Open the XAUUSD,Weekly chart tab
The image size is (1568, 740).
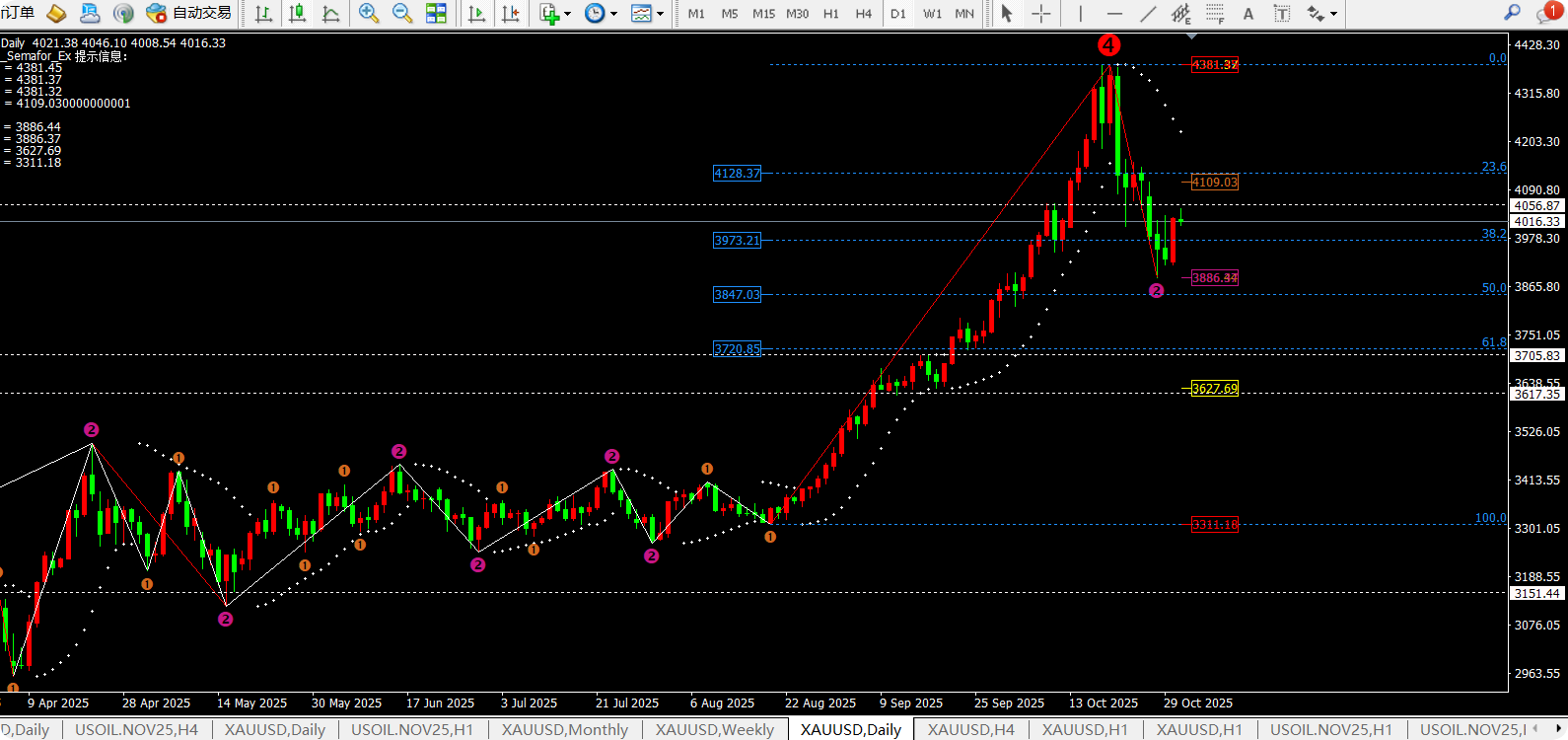tap(715, 730)
